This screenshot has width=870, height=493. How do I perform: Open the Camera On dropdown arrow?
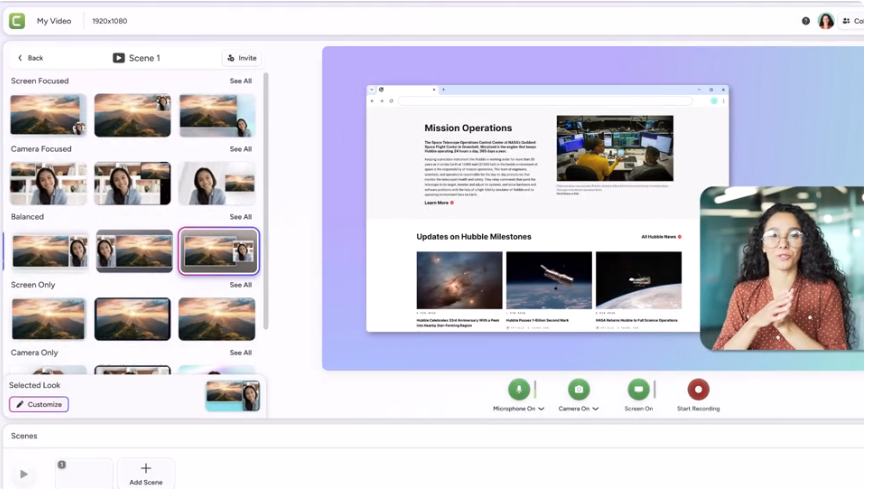pyautogui.click(x=596, y=409)
